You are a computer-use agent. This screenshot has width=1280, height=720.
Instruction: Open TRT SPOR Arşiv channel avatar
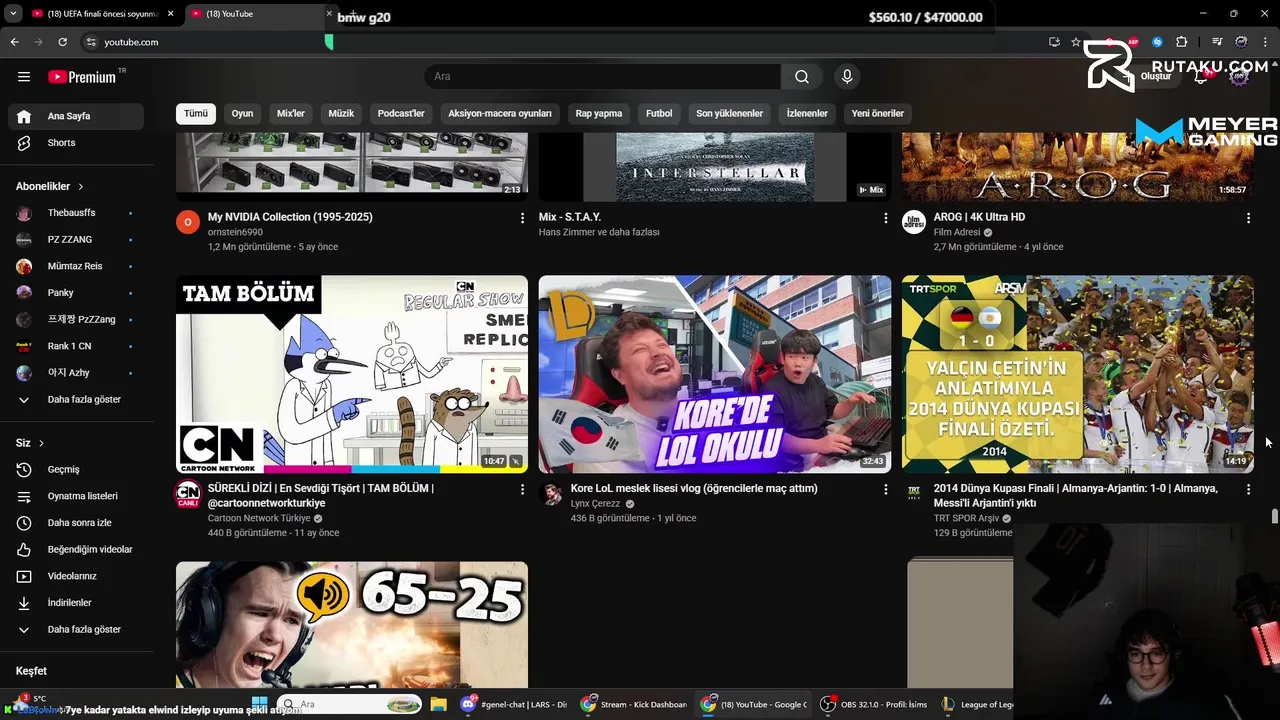click(914, 493)
